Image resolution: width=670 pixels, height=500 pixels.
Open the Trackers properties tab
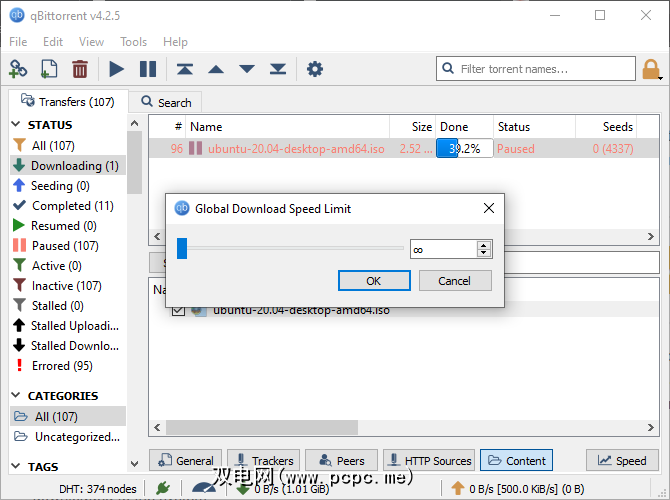(x=263, y=460)
